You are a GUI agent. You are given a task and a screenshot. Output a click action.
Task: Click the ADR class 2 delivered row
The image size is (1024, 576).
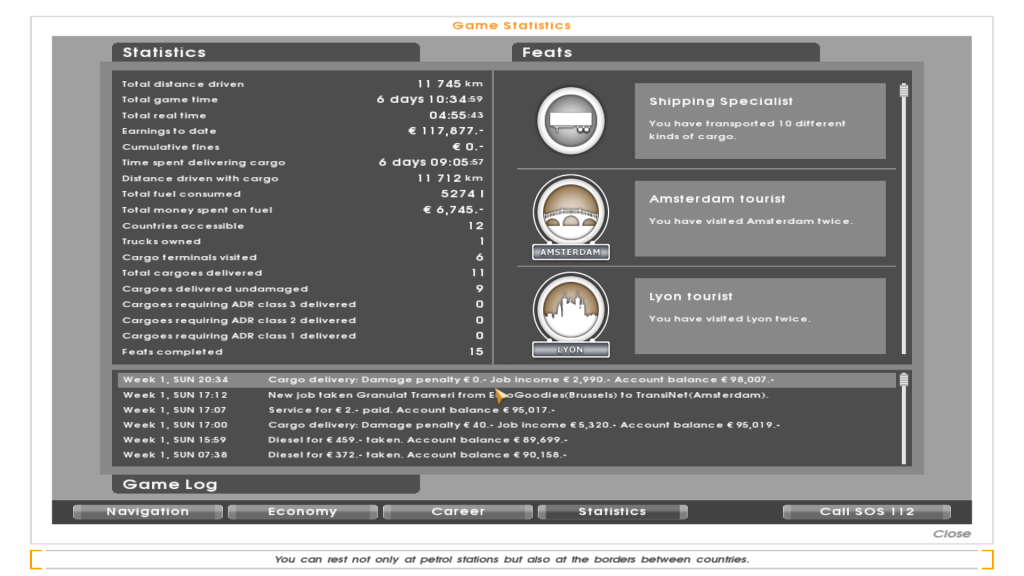click(302, 321)
